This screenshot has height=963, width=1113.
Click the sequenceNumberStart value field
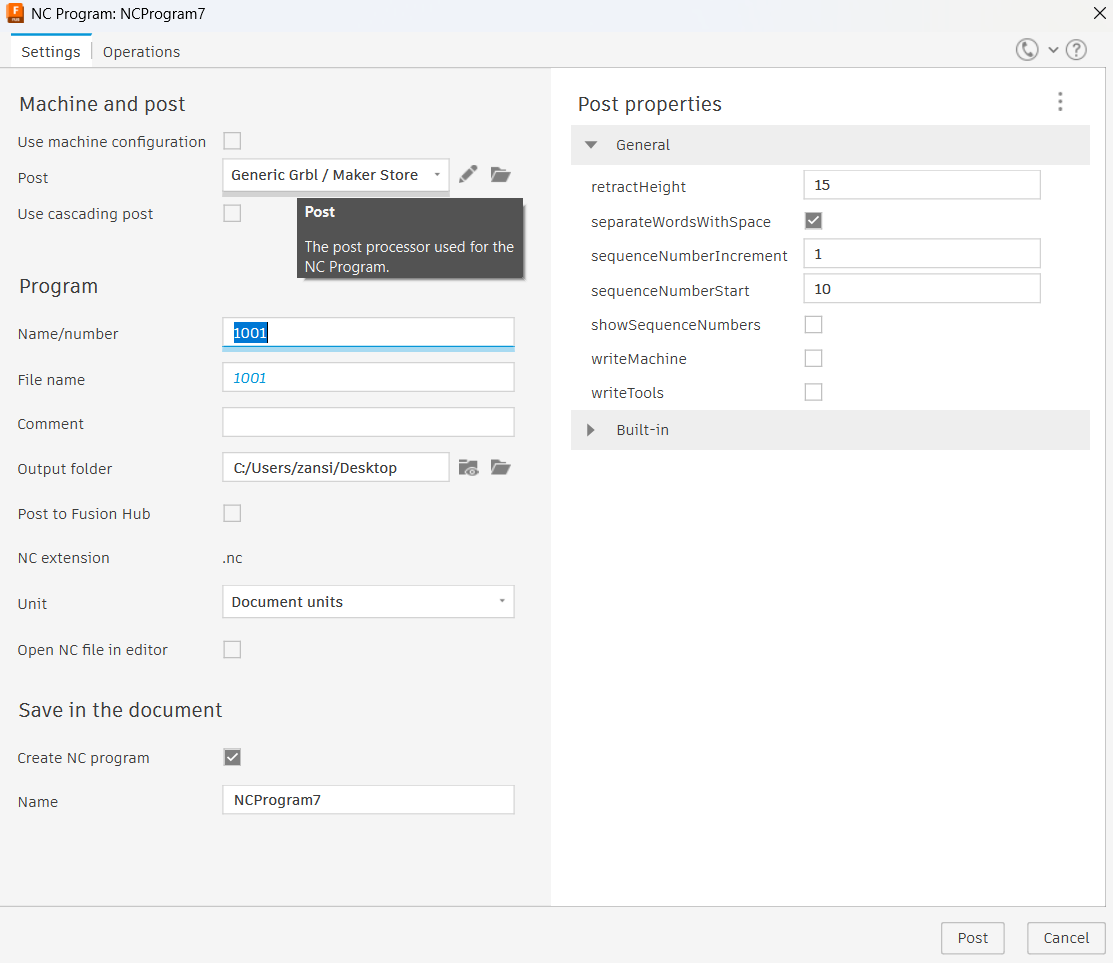(x=922, y=289)
